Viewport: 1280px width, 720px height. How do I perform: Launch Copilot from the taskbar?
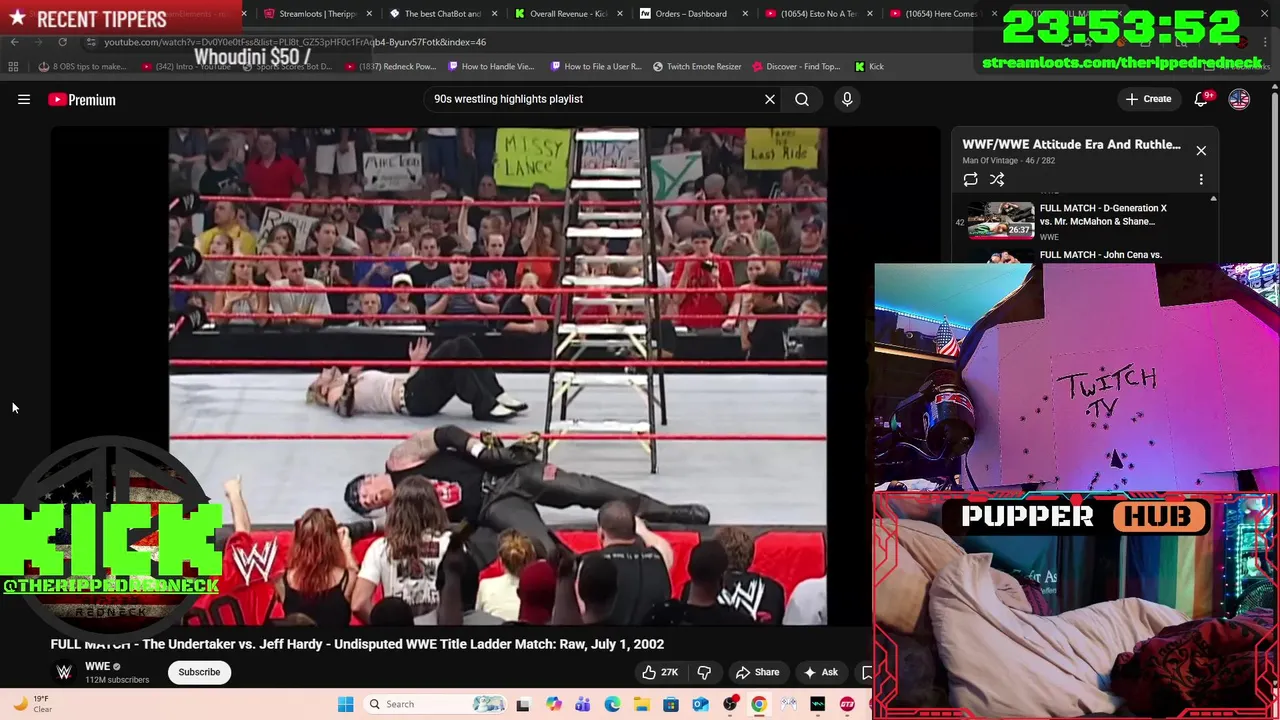coord(553,704)
